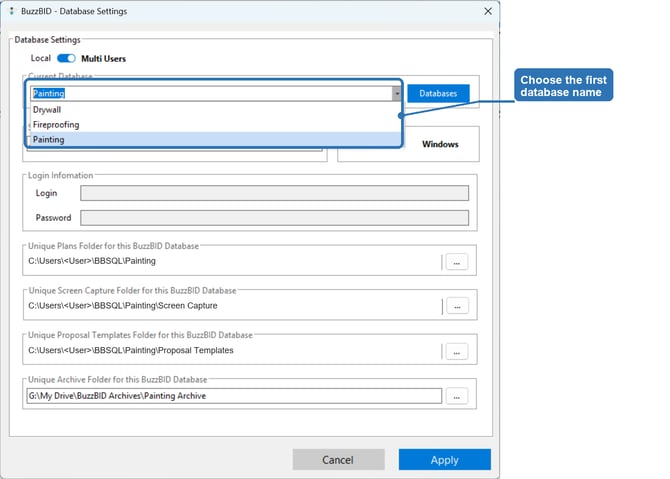The image size is (670, 479).
Task: Click the Multi Users label
Action: pyautogui.click(x=103, y=59)
